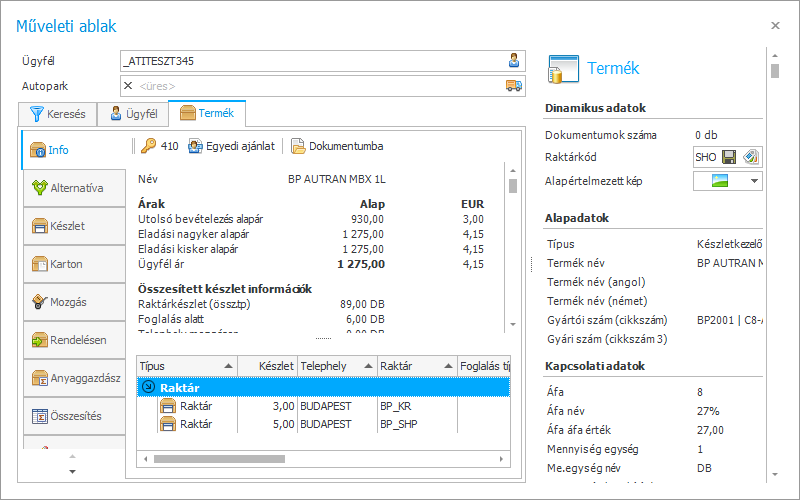Screen dimensions: 800x500
Task: Click the customer picker icon in Ügyfél field
Action: tap(514, 61)
